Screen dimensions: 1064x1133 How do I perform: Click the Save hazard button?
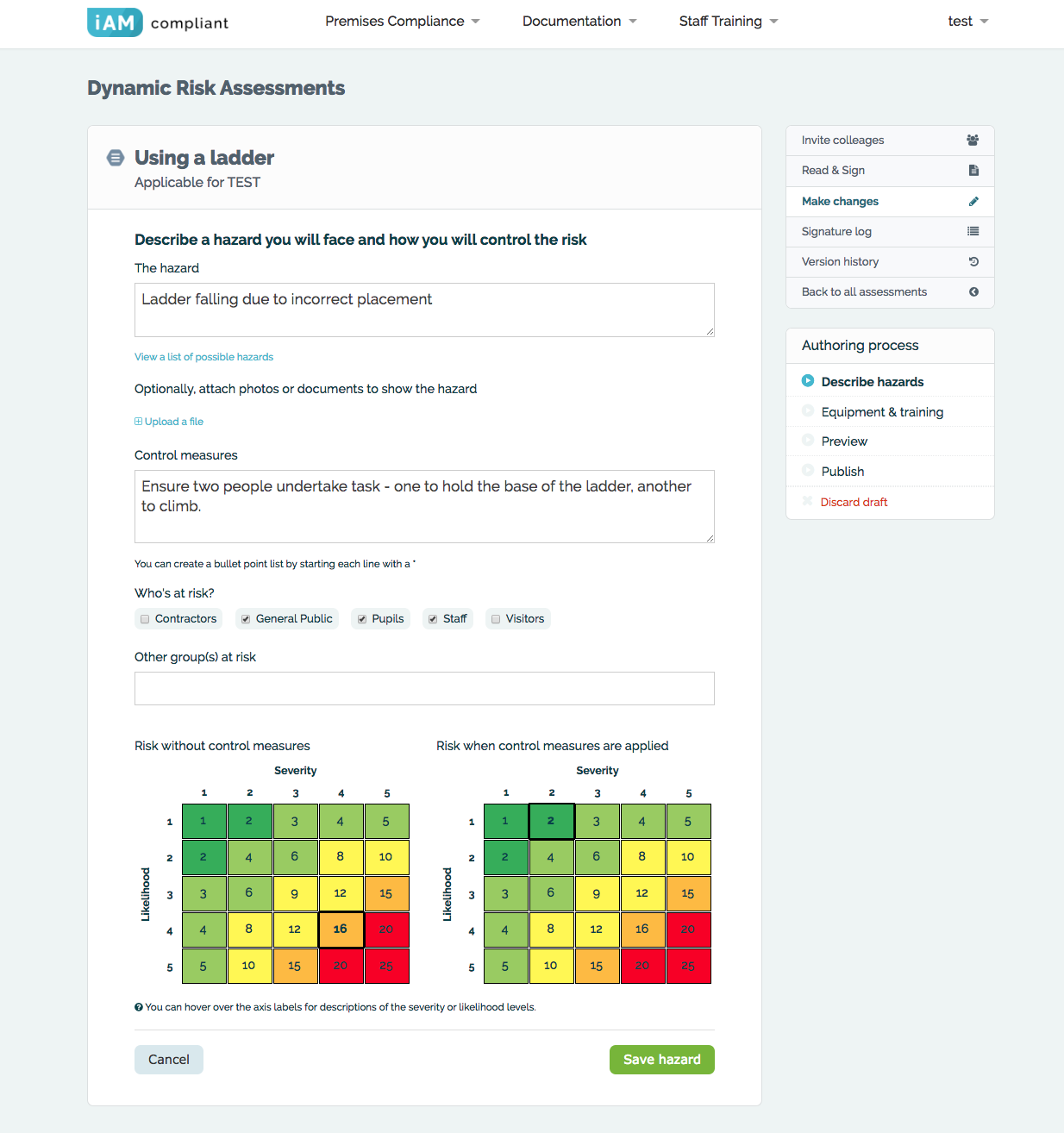pyautogui.click(x=661, y=1059)
